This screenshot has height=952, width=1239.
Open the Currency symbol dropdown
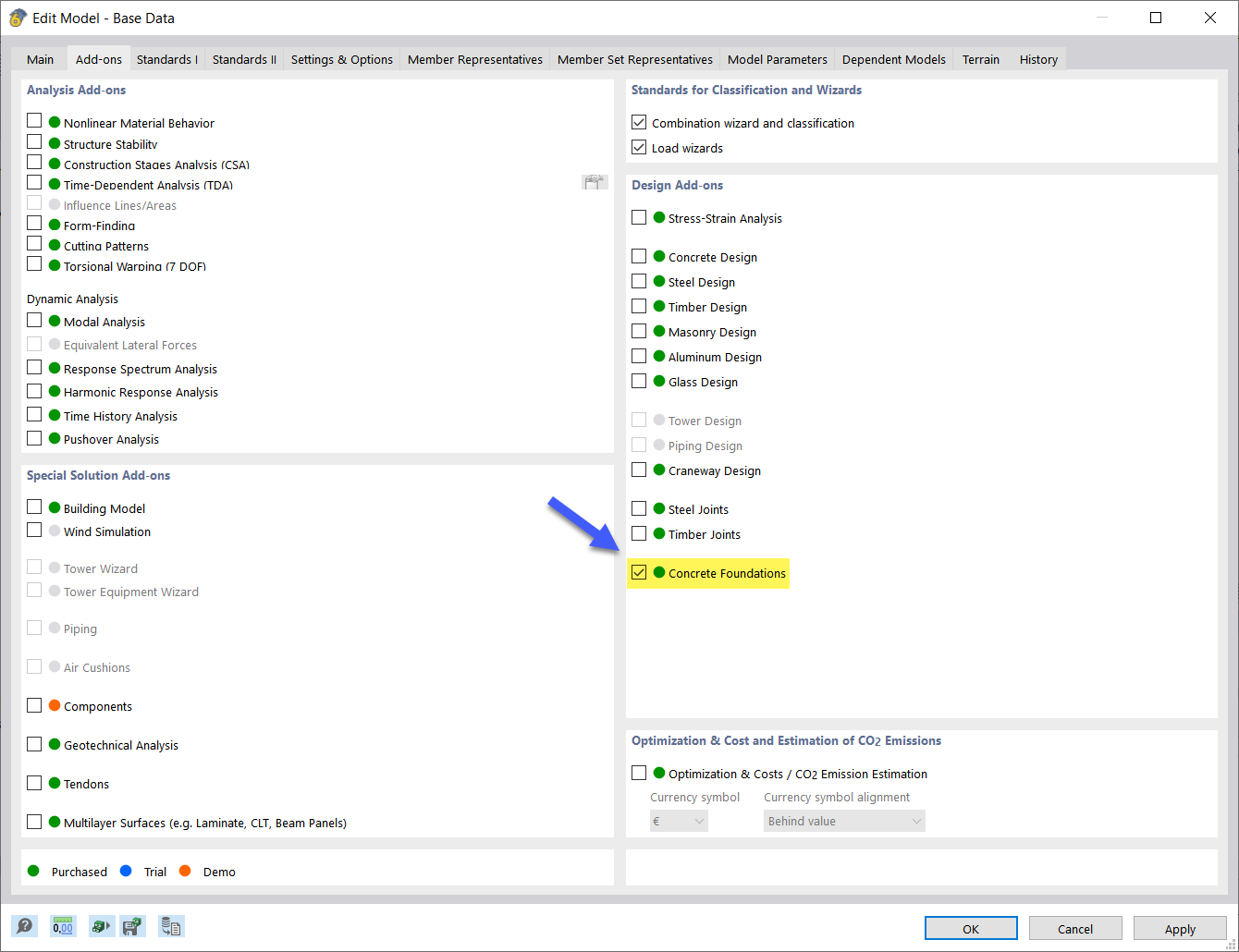(679, 820)
